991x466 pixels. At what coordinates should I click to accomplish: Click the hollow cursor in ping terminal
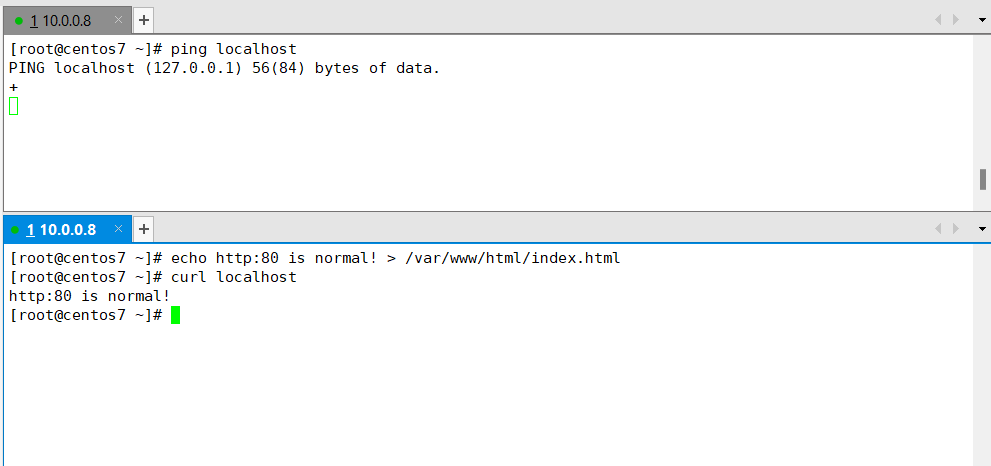coord(13,106)
